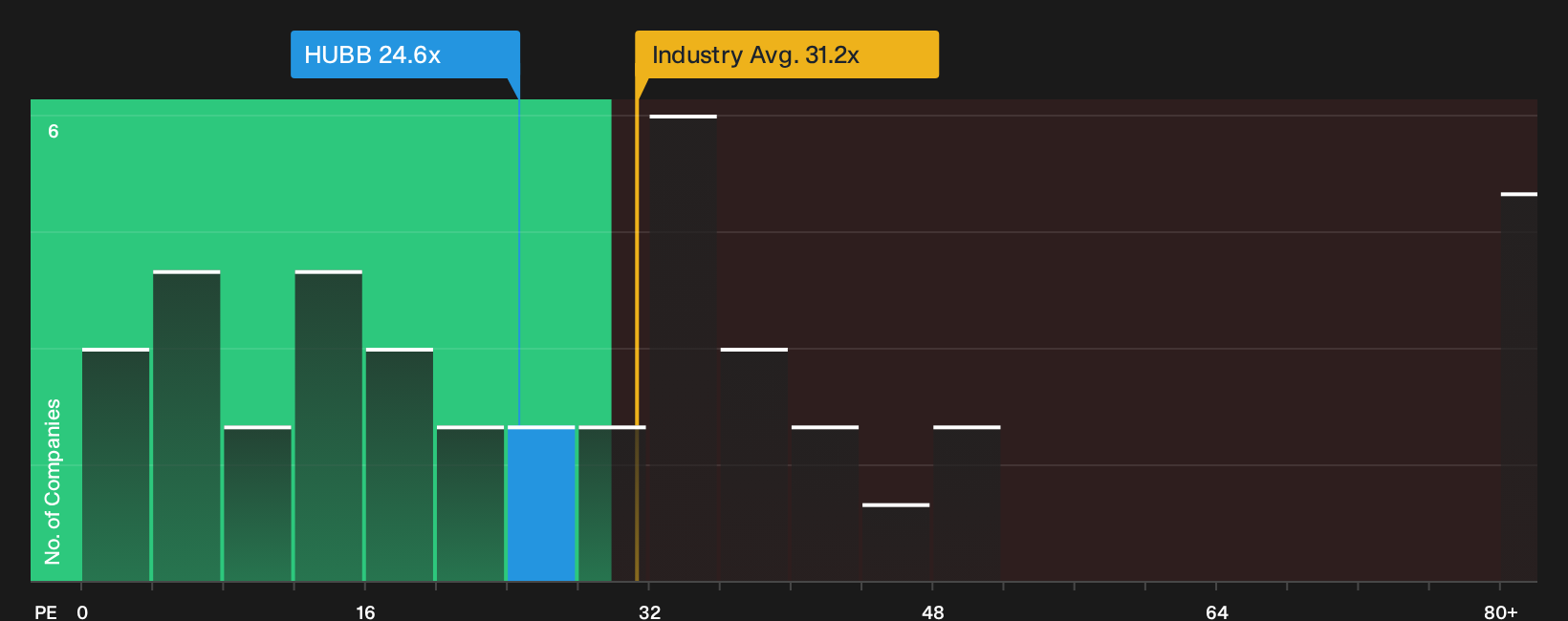Click the x-axis label 48

tap(933, 611)
